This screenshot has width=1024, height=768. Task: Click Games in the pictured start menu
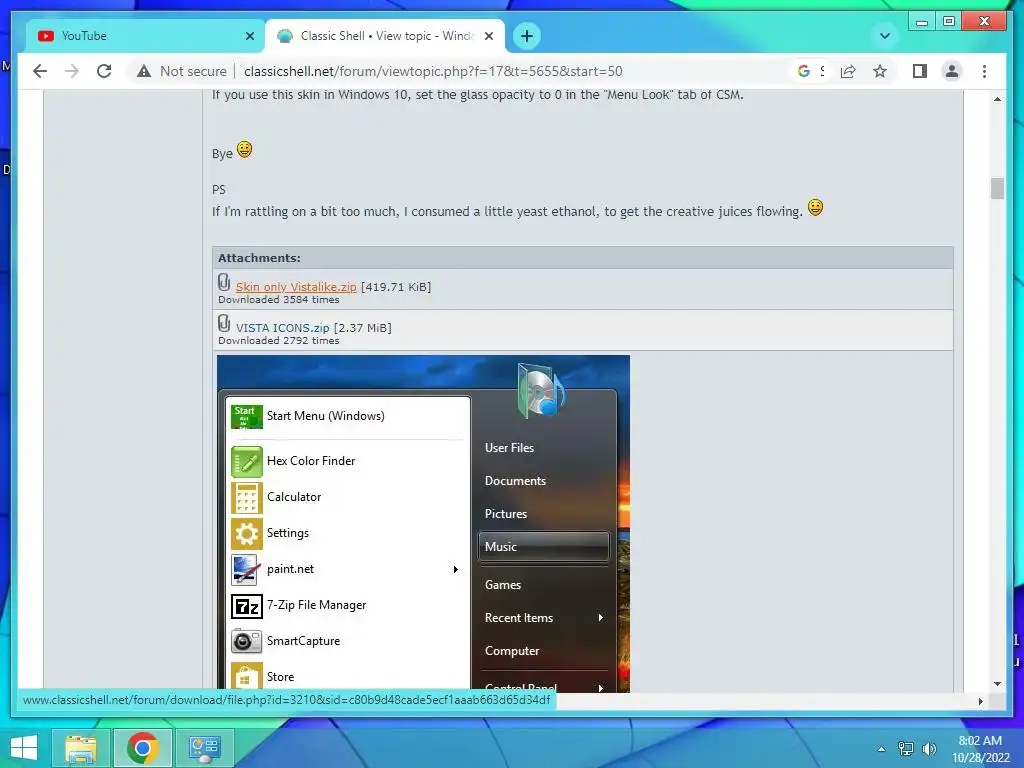(503, 584)
